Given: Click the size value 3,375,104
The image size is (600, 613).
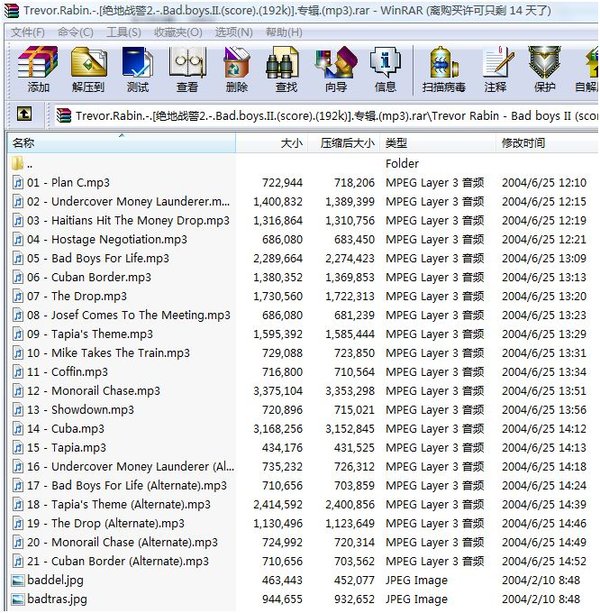Looking at the screenshot, I should tap(278, 391).
